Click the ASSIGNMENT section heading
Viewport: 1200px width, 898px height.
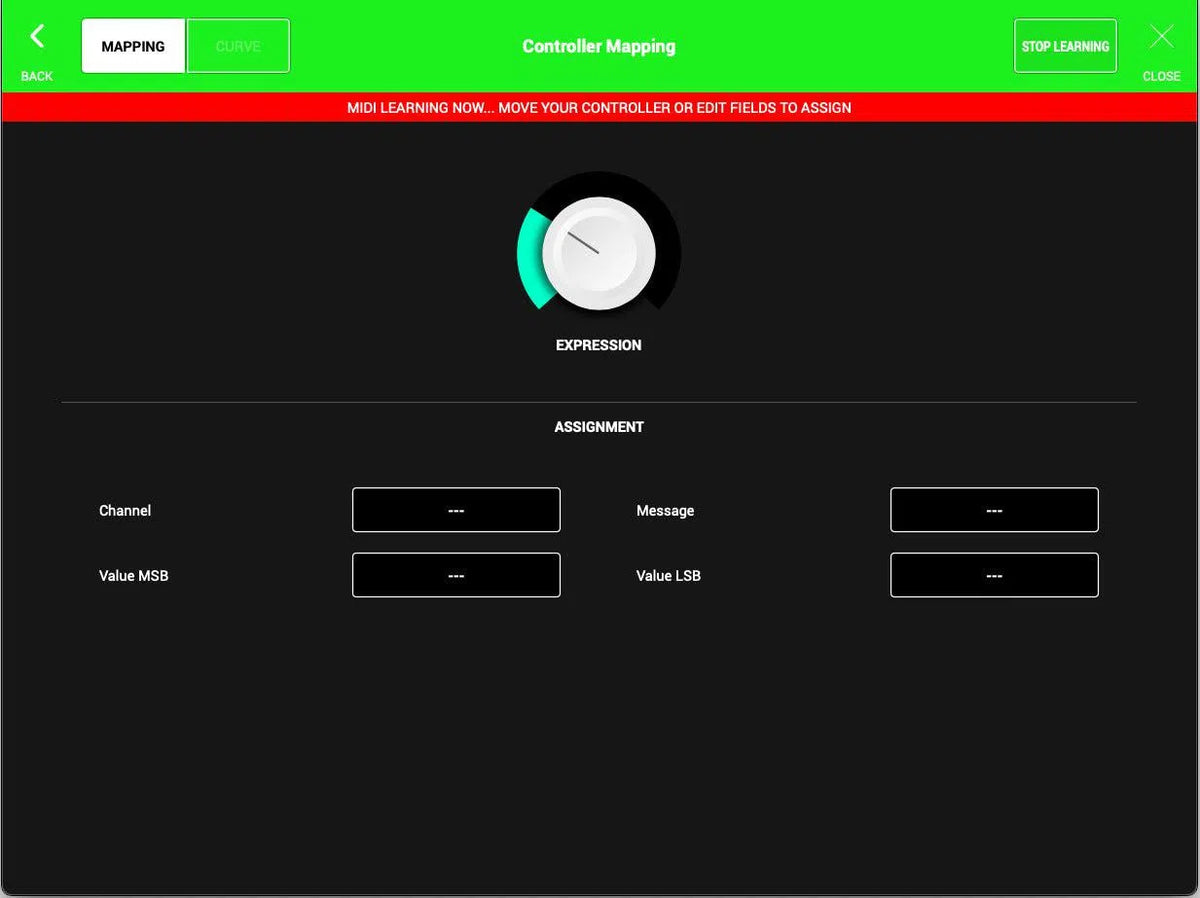[599, 427]
